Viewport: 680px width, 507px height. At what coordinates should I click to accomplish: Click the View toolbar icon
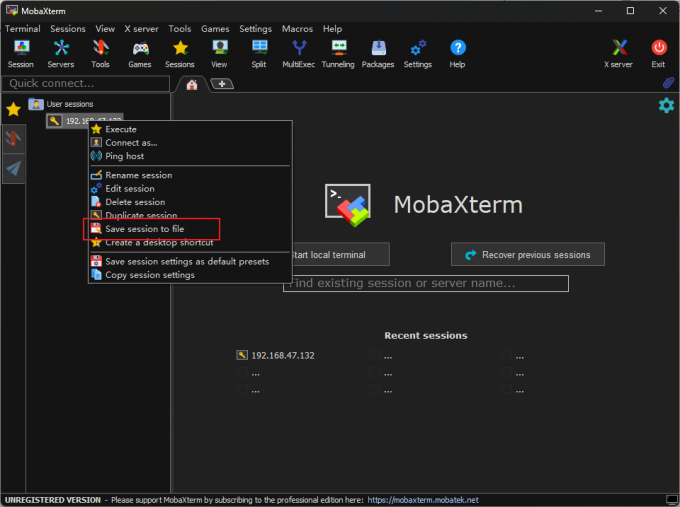(219, 54)
